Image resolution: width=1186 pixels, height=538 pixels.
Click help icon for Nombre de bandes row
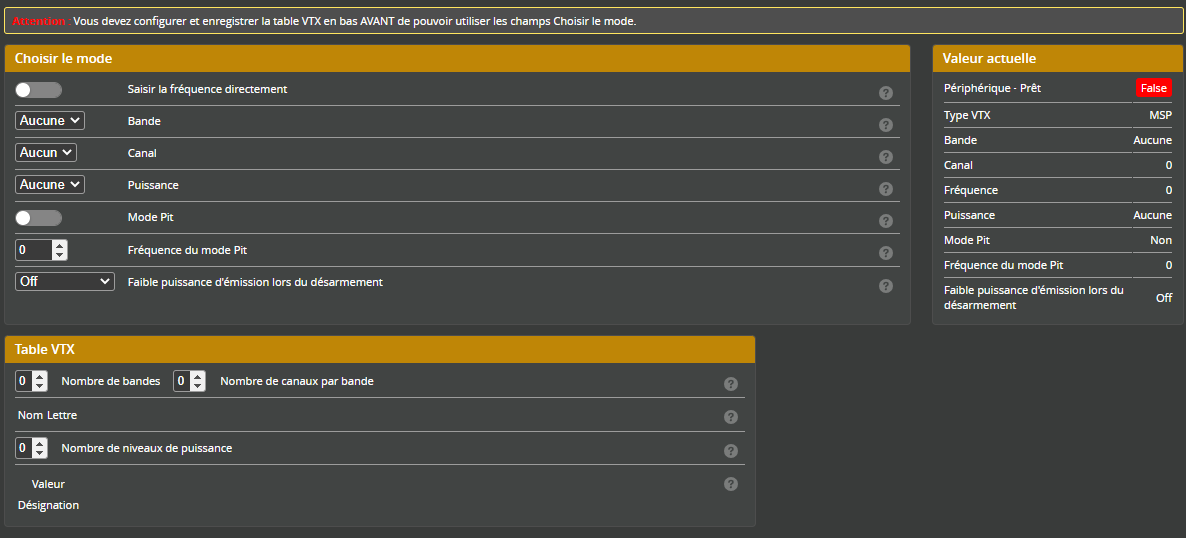730,384
